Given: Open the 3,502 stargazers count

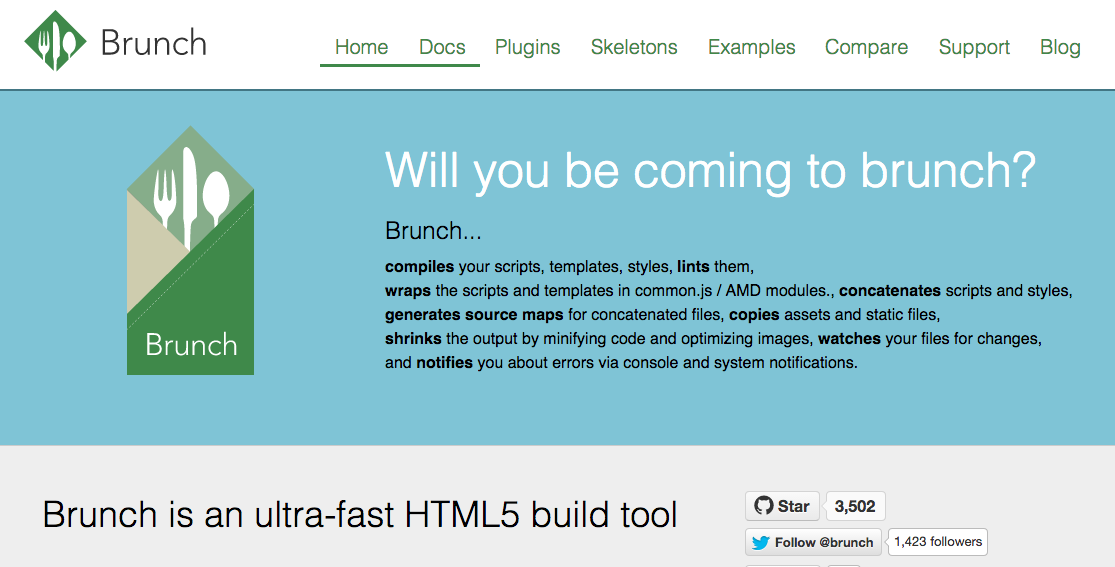Looking at the screenshot, I should [x=855, y=506].
